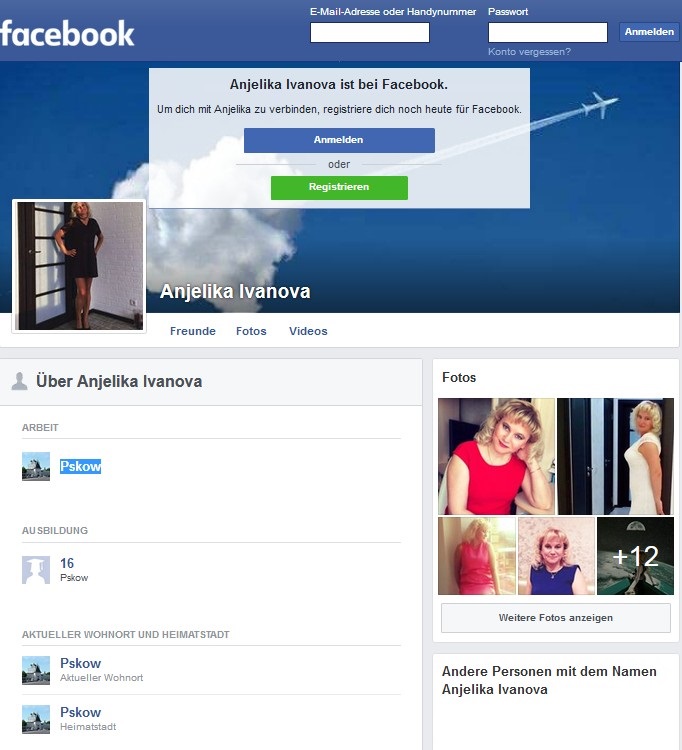Click the AUSBILDUNG section label
The image size is (682, 750).
pyautogui.click(x=55, y=530)
